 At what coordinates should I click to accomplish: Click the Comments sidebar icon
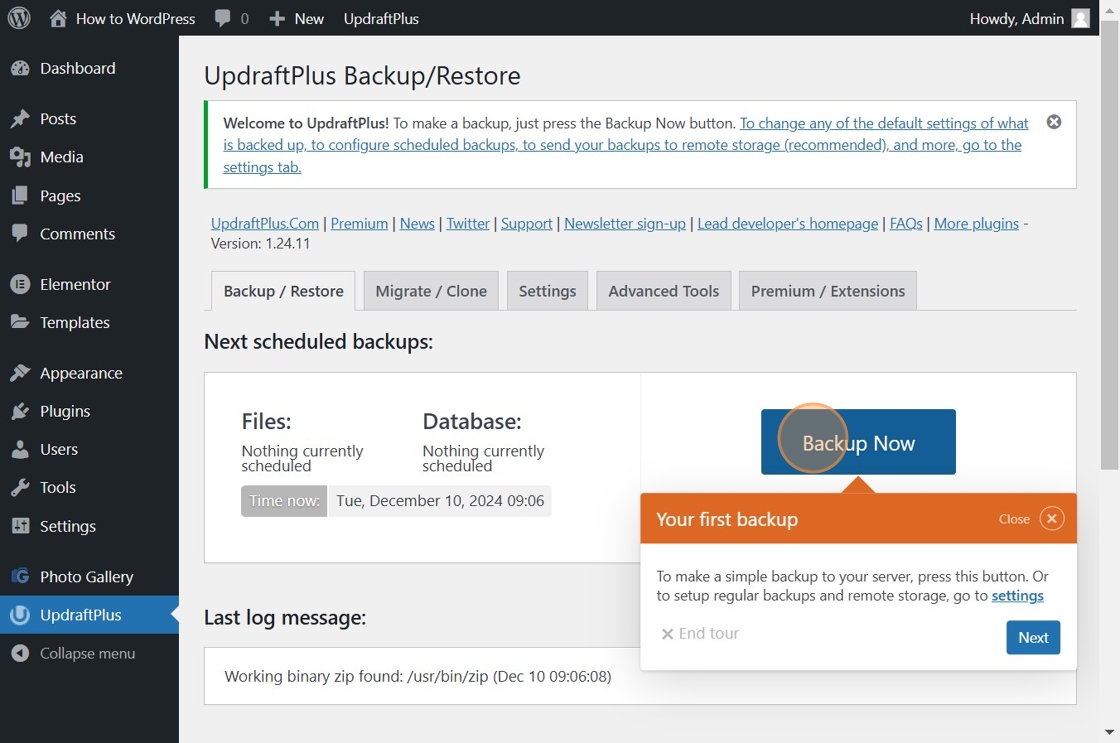(x=21, y=233)
